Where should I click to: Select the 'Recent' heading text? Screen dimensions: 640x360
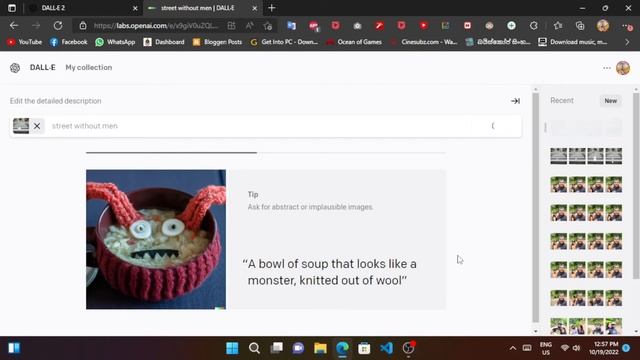[562, 100]
